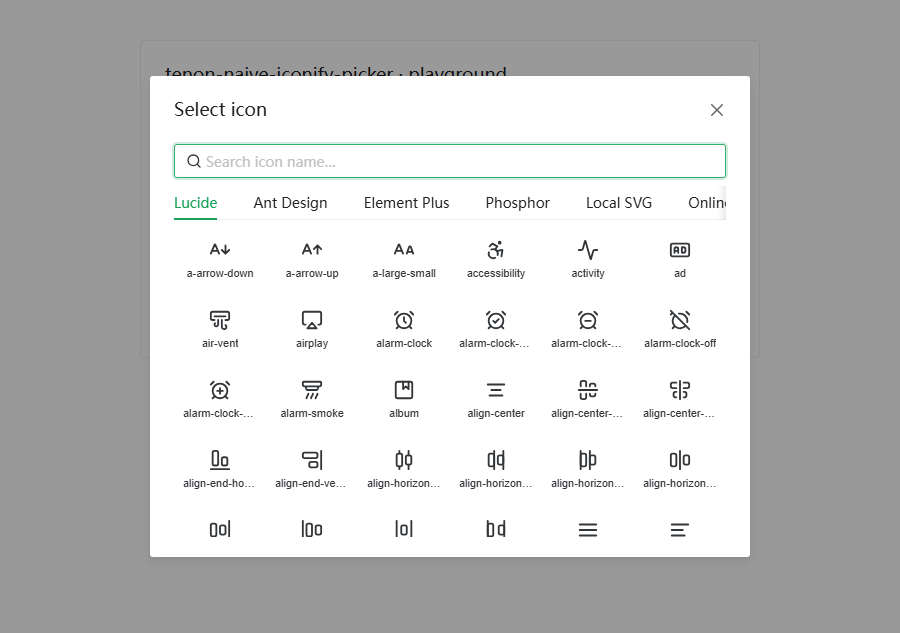The image size is (900, 633).
Task: Switch to the Element Plus tab
Action: pyautogui.click(x=406, y=203)
